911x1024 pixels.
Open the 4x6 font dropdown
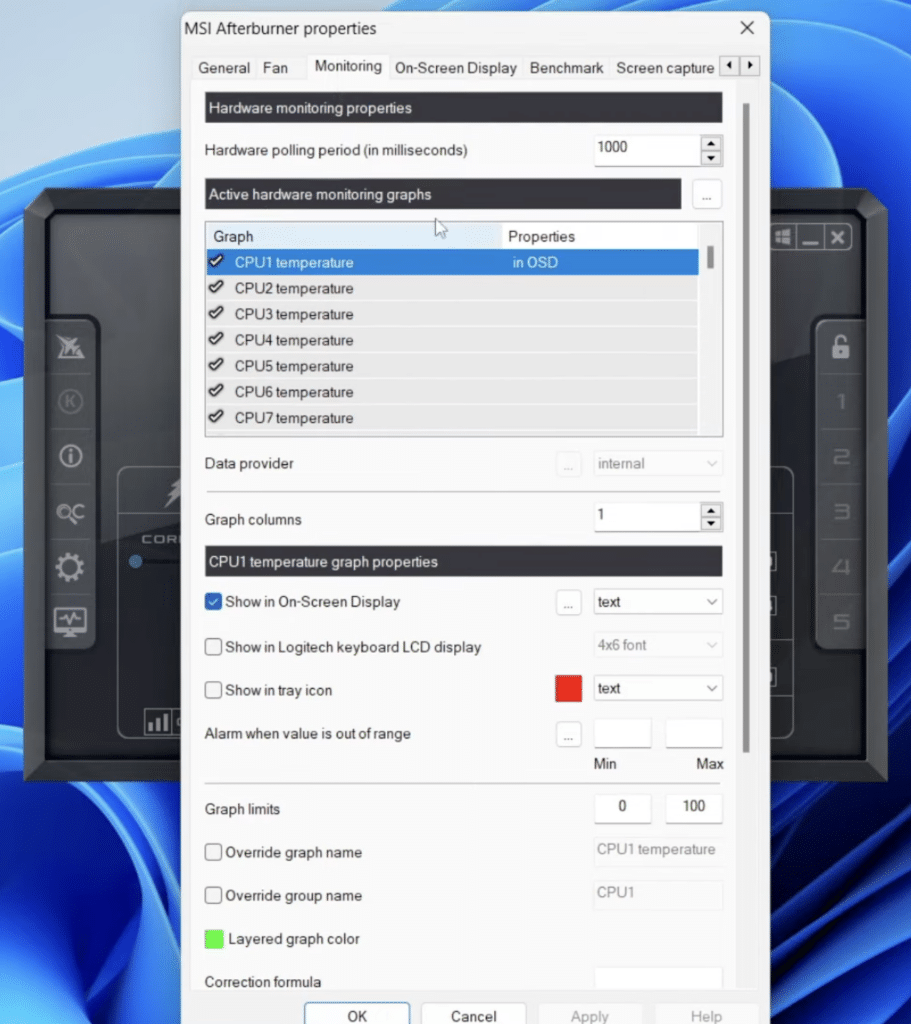coord(658,645)
